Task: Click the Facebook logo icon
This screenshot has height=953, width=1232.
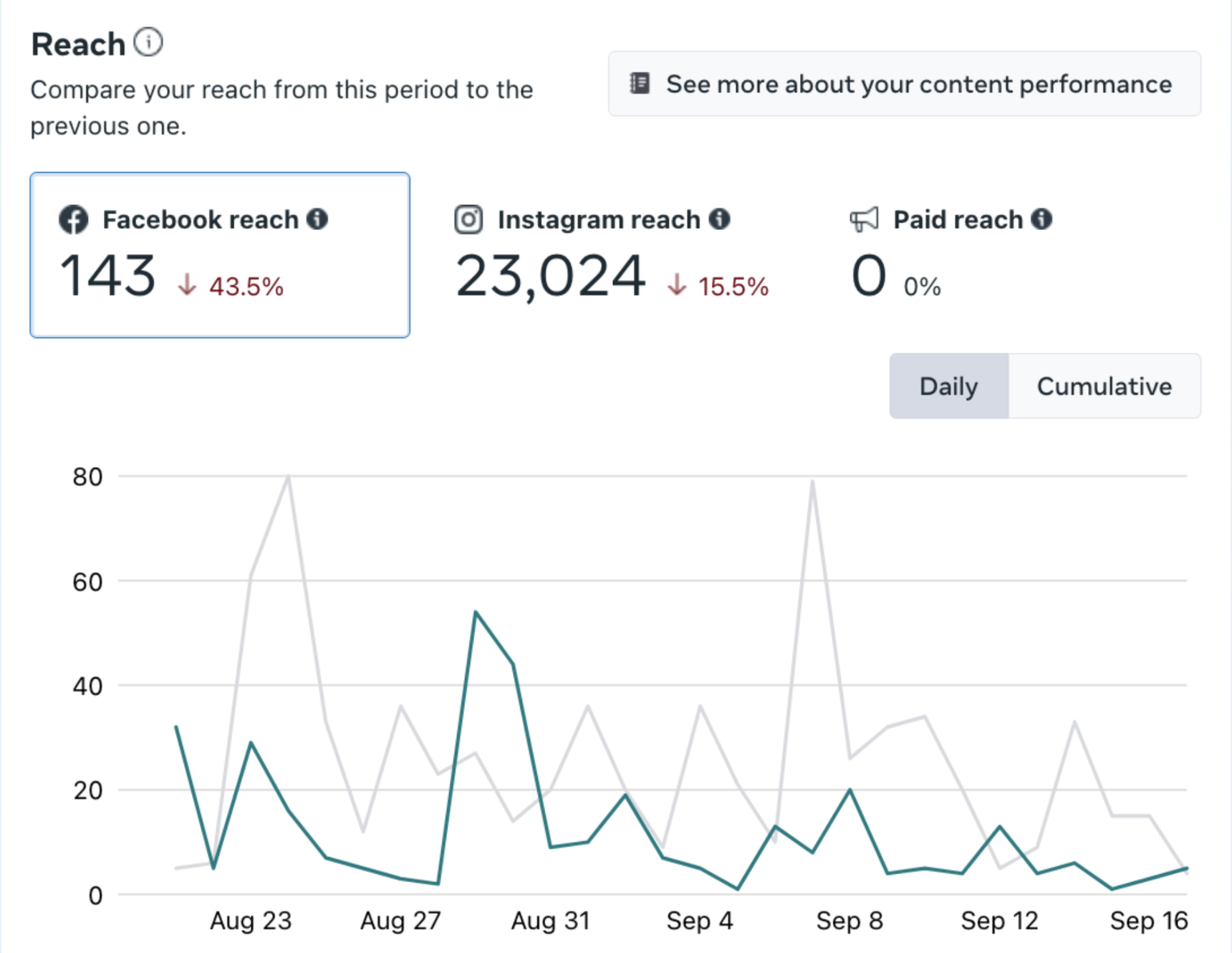Action: [x=74, y=219]
